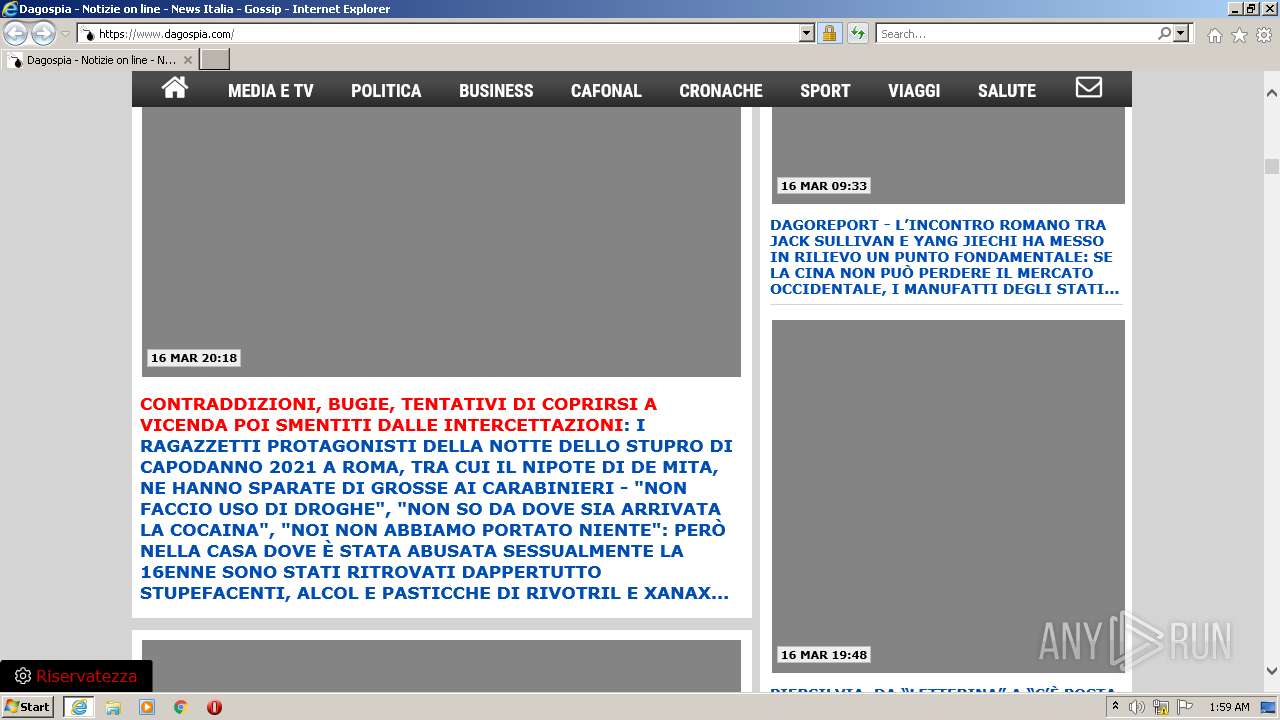Image resolution: width=1280 pixels, height=720 pixels.
Task: Open the newsletter envelope icon
Action: [1089, 88]
